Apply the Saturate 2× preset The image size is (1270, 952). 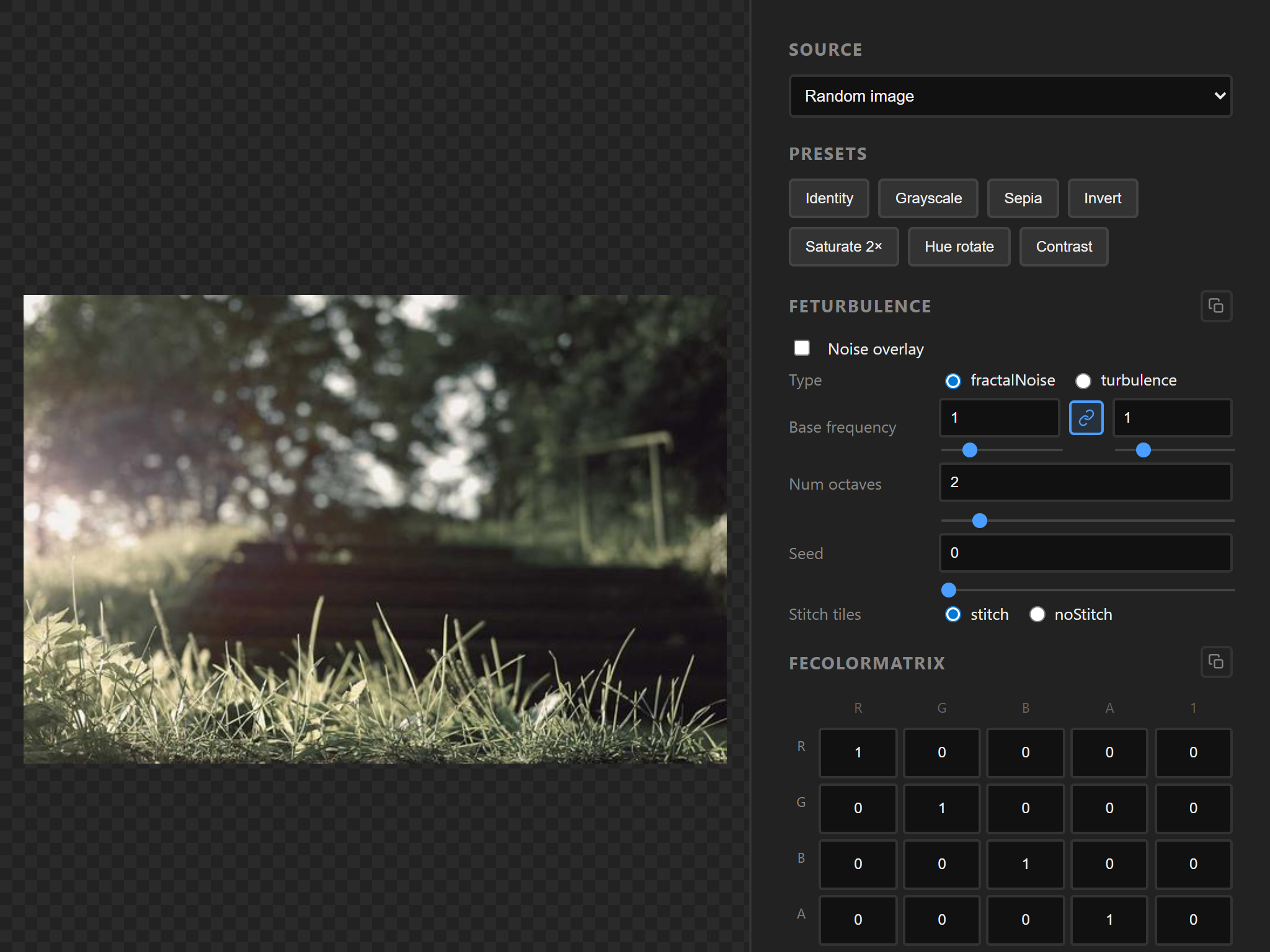point(843,247)
